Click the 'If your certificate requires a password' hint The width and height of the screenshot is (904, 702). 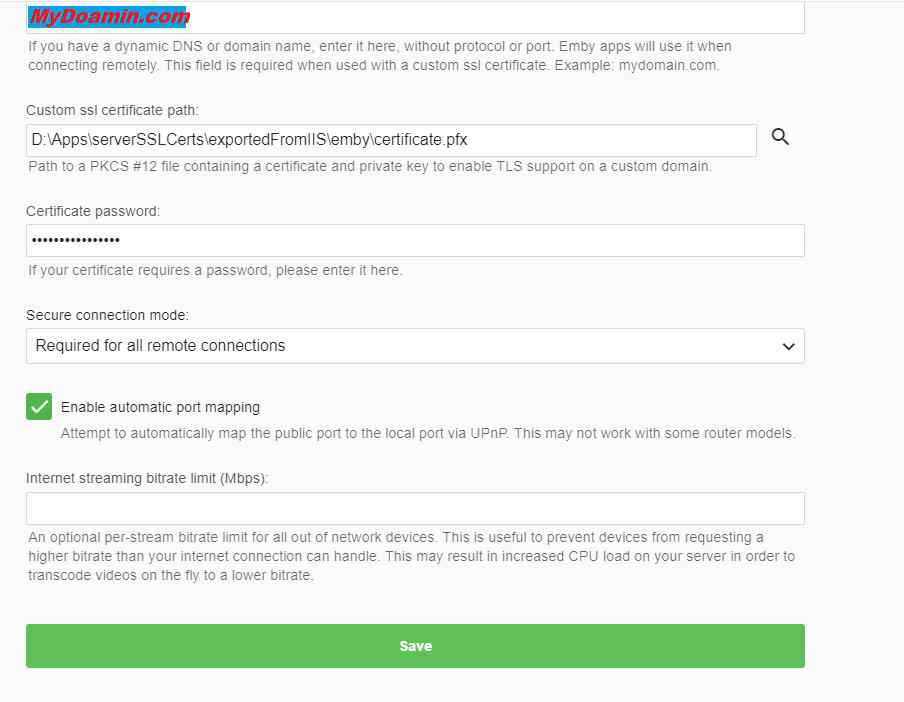215,270
